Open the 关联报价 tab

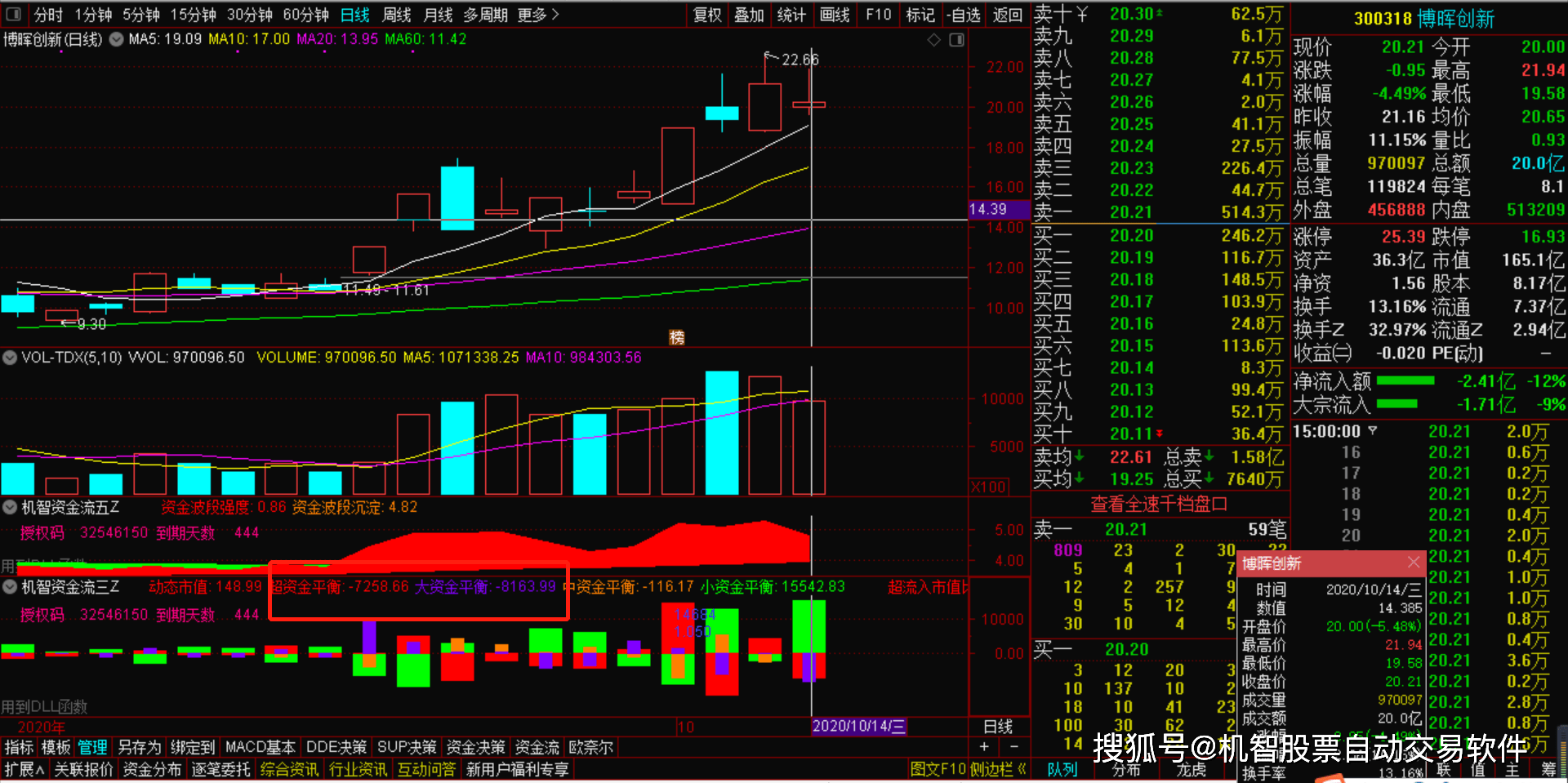(x=83, y=769)
